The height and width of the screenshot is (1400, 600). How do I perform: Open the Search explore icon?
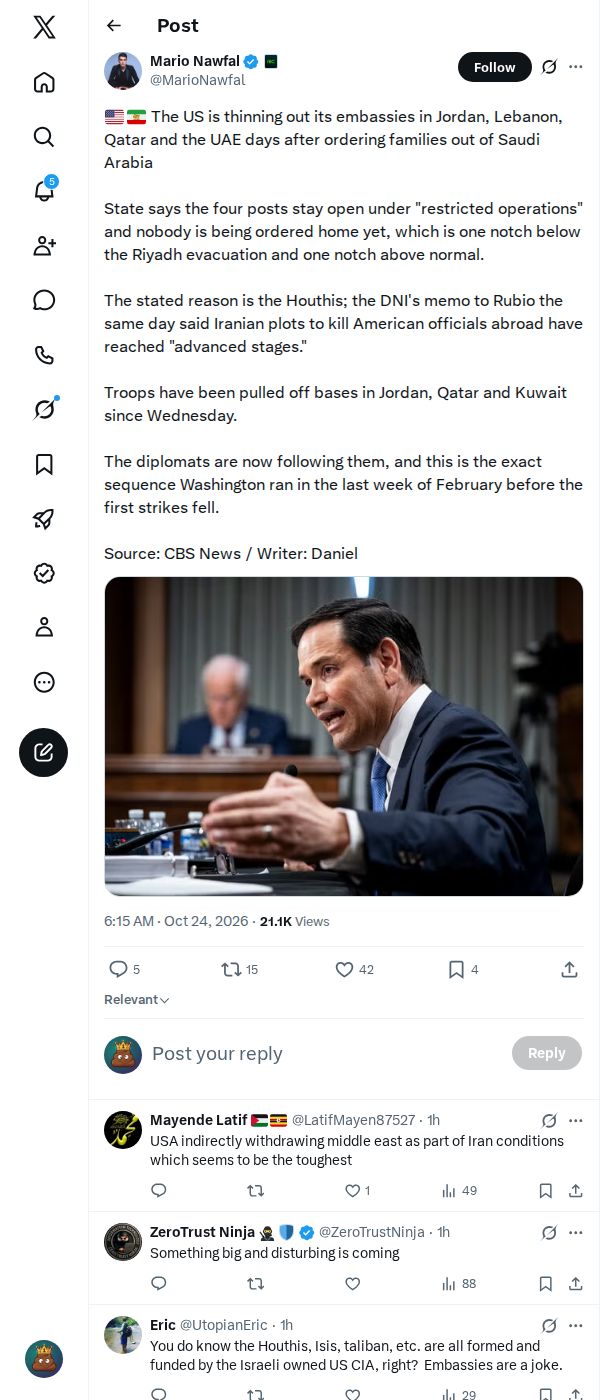click(x=44, y=137)
